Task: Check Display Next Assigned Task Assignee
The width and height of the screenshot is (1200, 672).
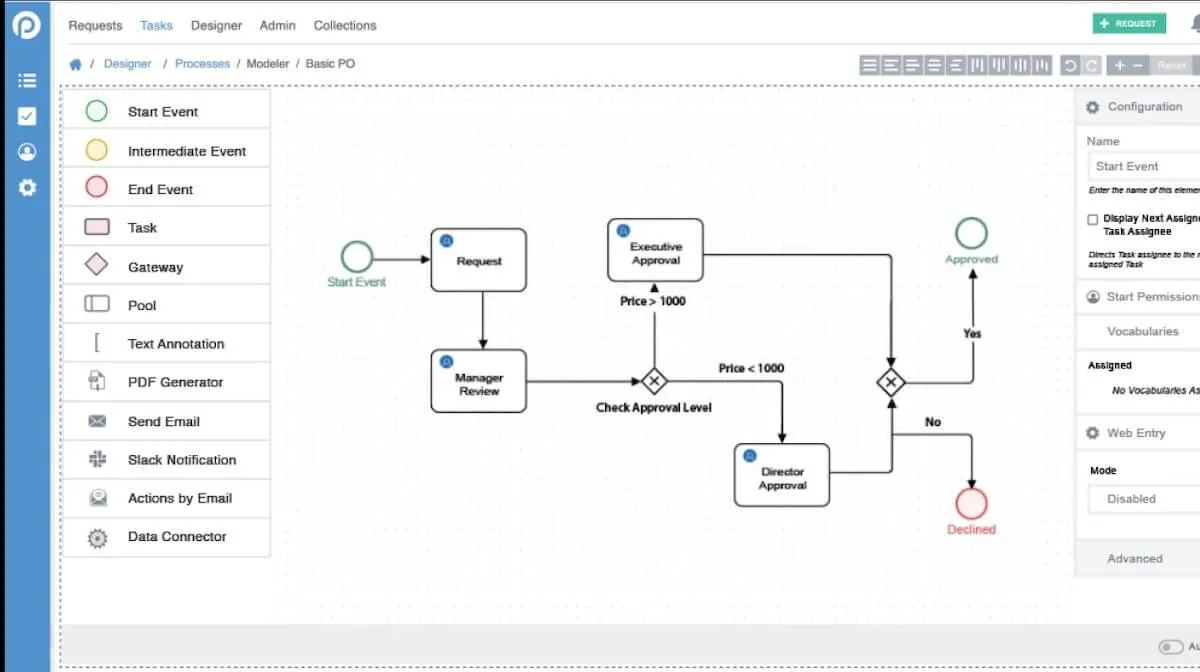Action: (1093, 219)
